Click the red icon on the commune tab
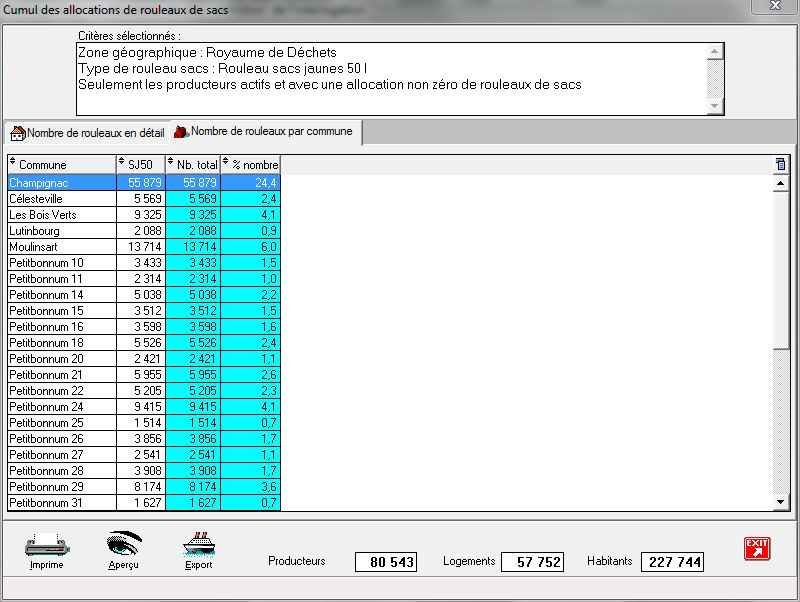 (181, 132)
